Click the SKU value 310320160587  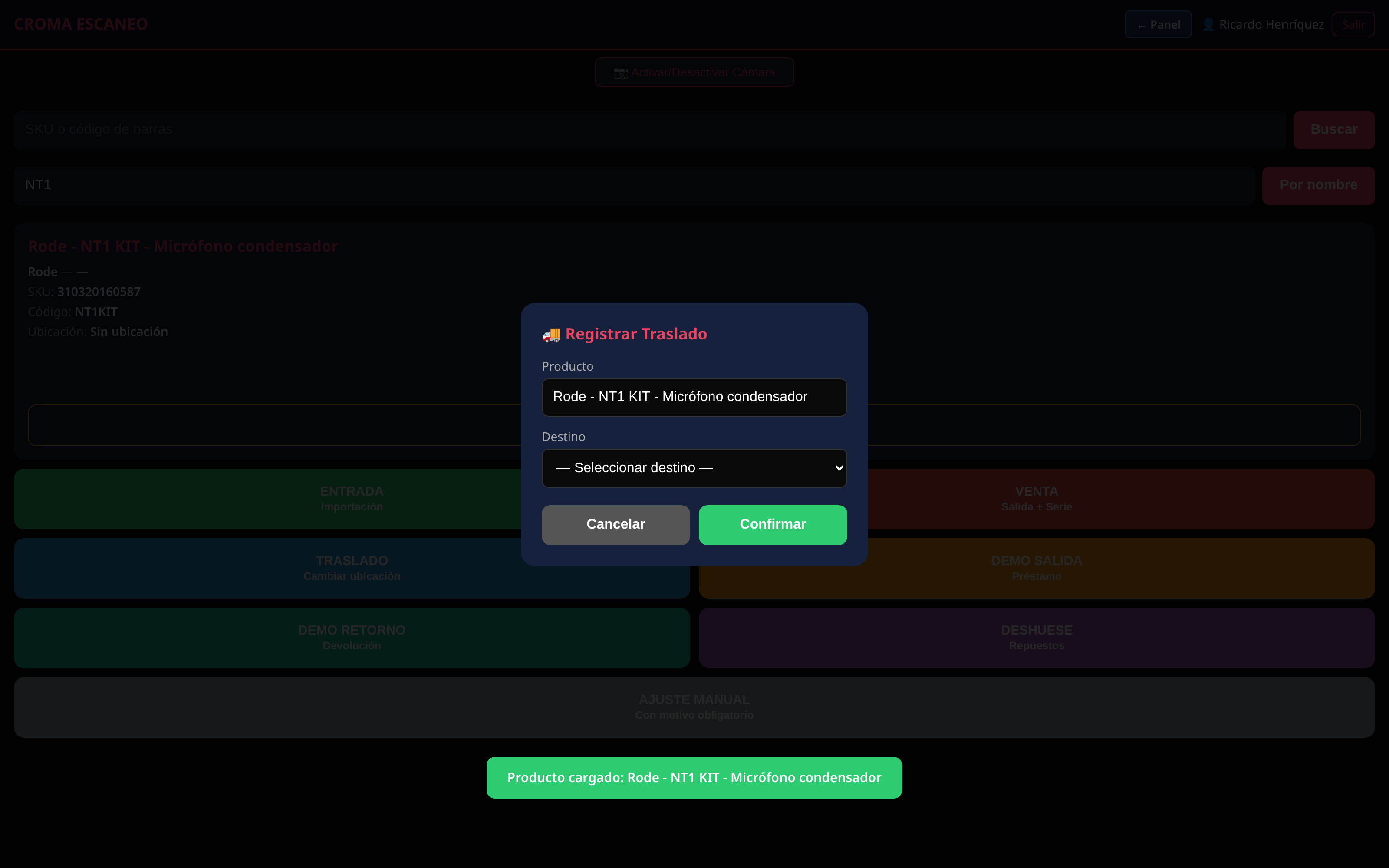99,292
